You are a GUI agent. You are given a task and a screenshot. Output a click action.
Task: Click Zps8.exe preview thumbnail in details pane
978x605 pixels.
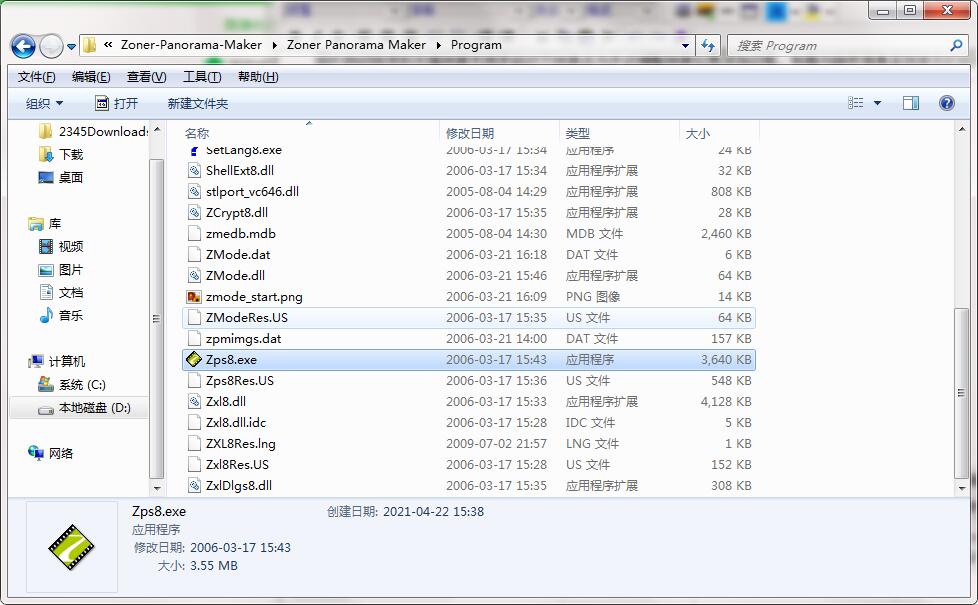tap(72, 547)
